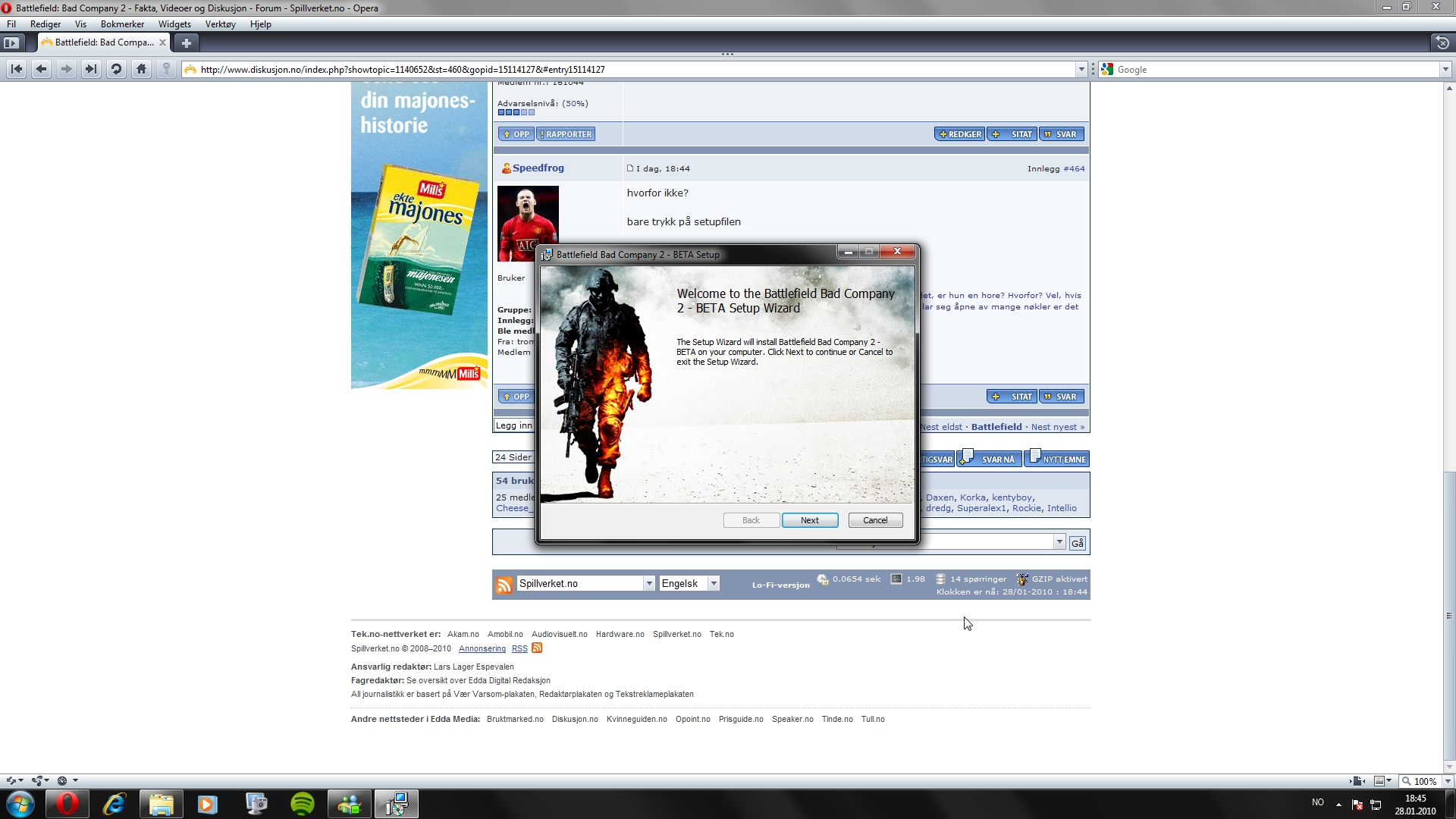Launch Internet Explorer from taskbar
This screenshot has width=1456, height=819.
115,804
